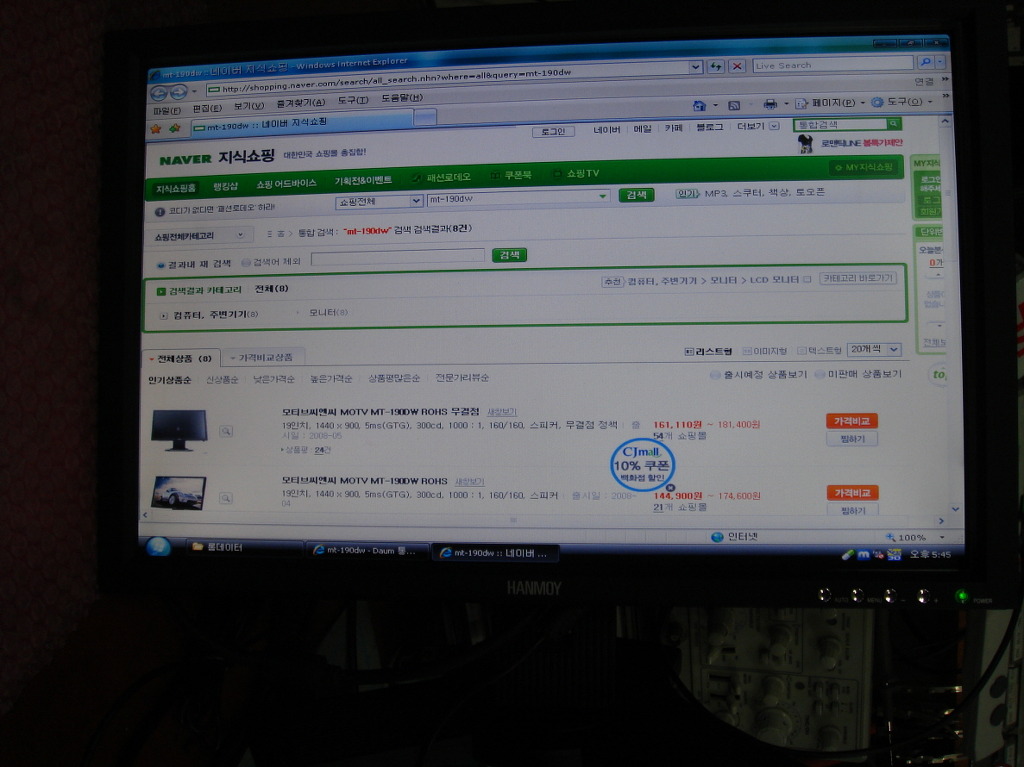Click the 도구(O) gear tools icon
This screenshot has width=1024, height=767.
877,102
